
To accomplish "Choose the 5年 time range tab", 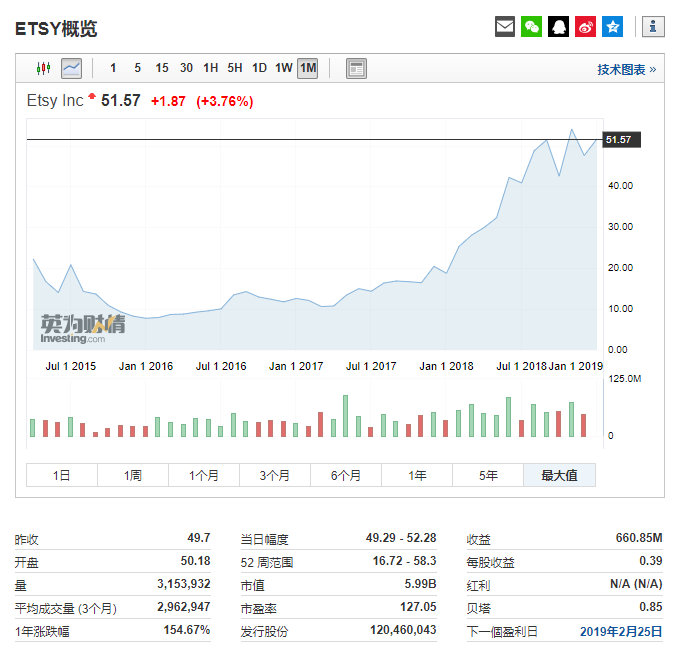I will point(488,475).
